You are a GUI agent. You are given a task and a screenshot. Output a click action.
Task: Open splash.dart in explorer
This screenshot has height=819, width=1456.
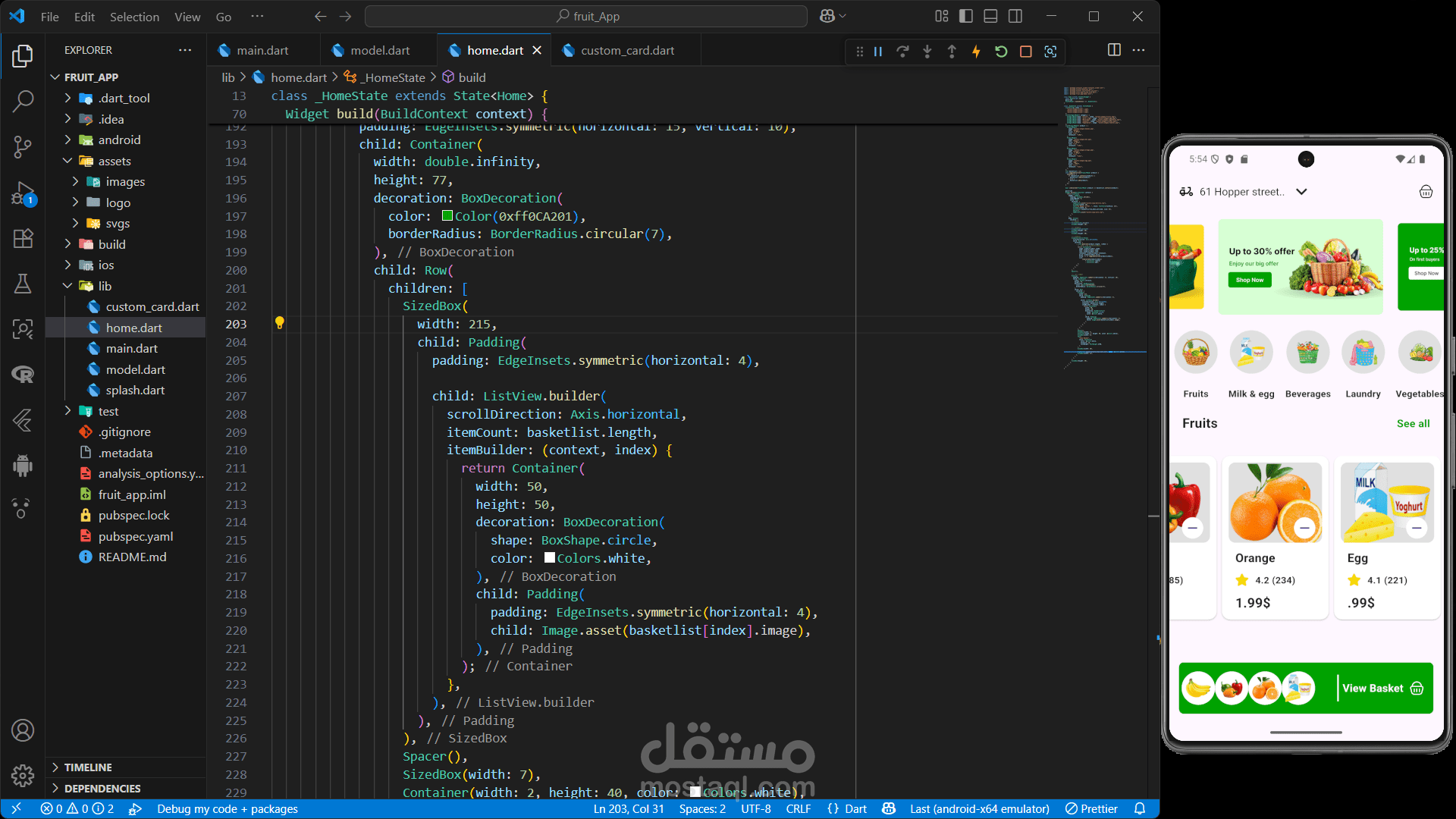(135, 390)
